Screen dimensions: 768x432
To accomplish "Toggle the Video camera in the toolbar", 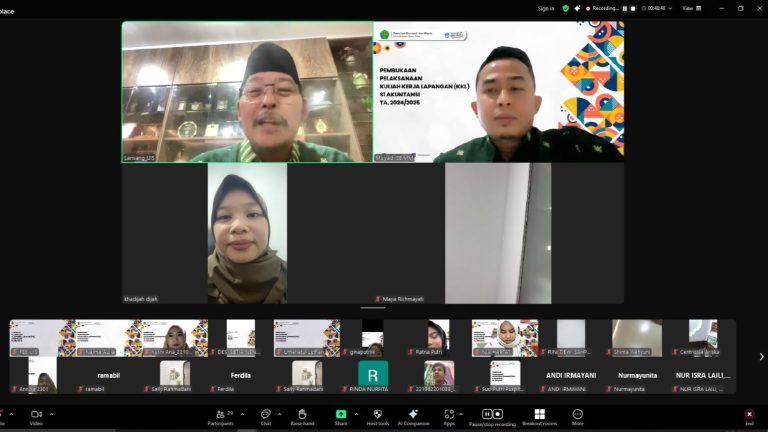I will pyautogui.click(x=36, y=417).
